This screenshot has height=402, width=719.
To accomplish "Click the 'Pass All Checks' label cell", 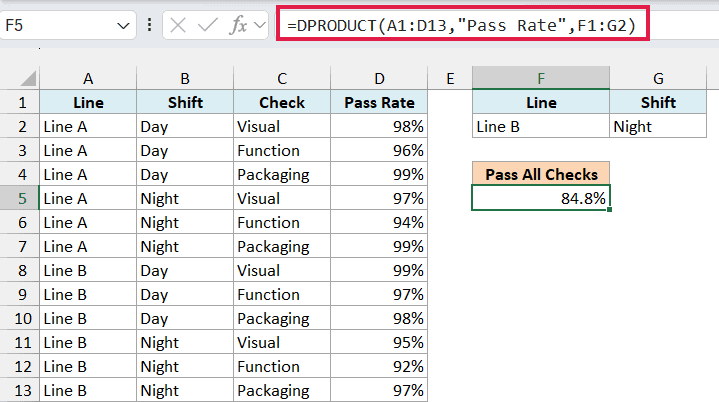I will pyautogui.click(x=541, y=174).
